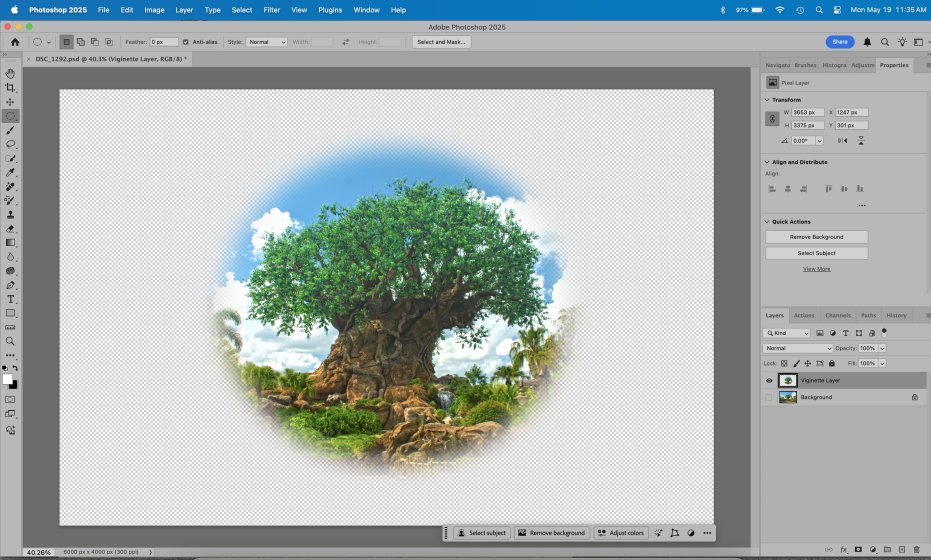Select the Brush tool
The height and width of the screenshot is (560, 931).
click(10, 130)
